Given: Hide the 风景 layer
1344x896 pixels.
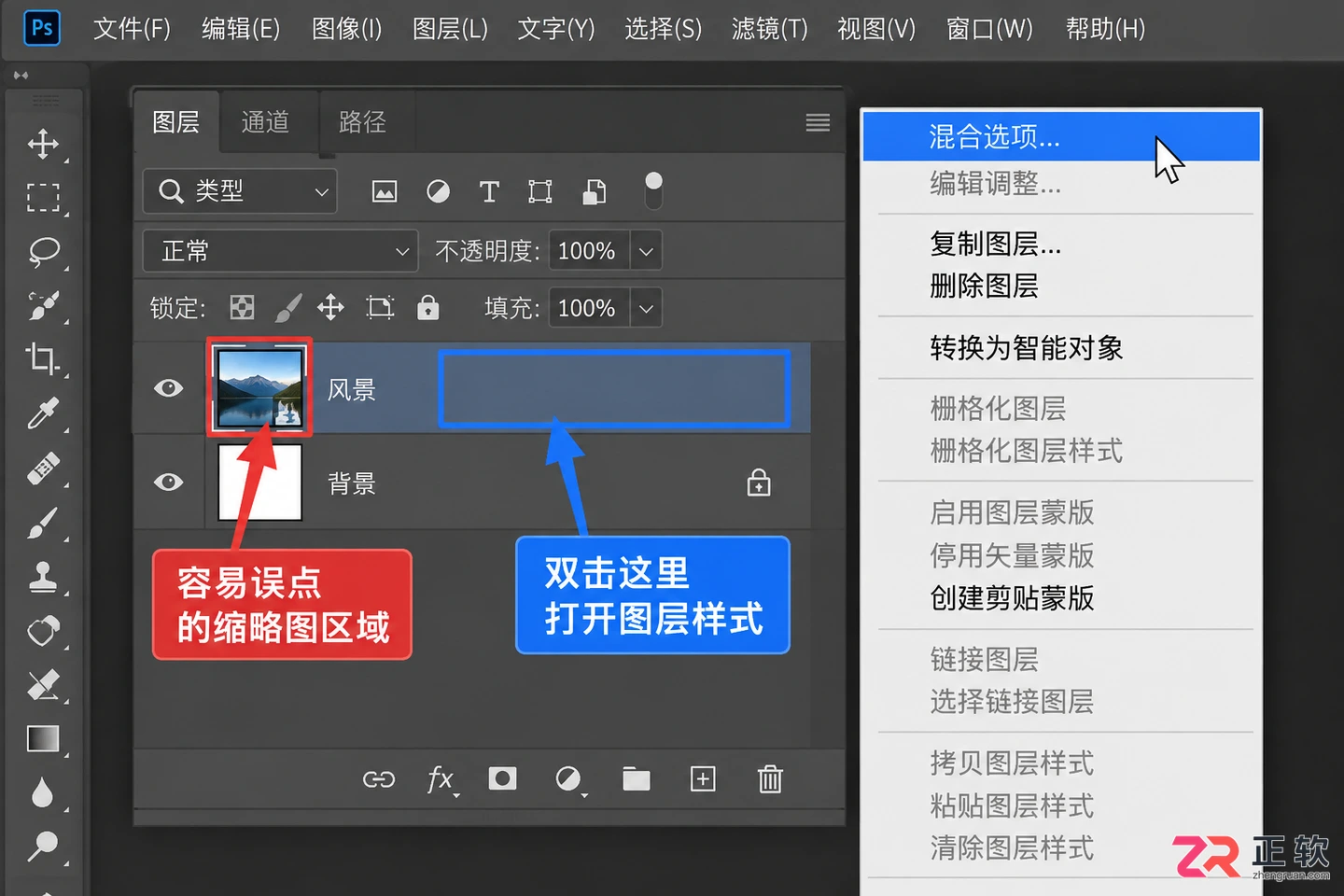Looking at the screenshot, I should tap(169, 387).
